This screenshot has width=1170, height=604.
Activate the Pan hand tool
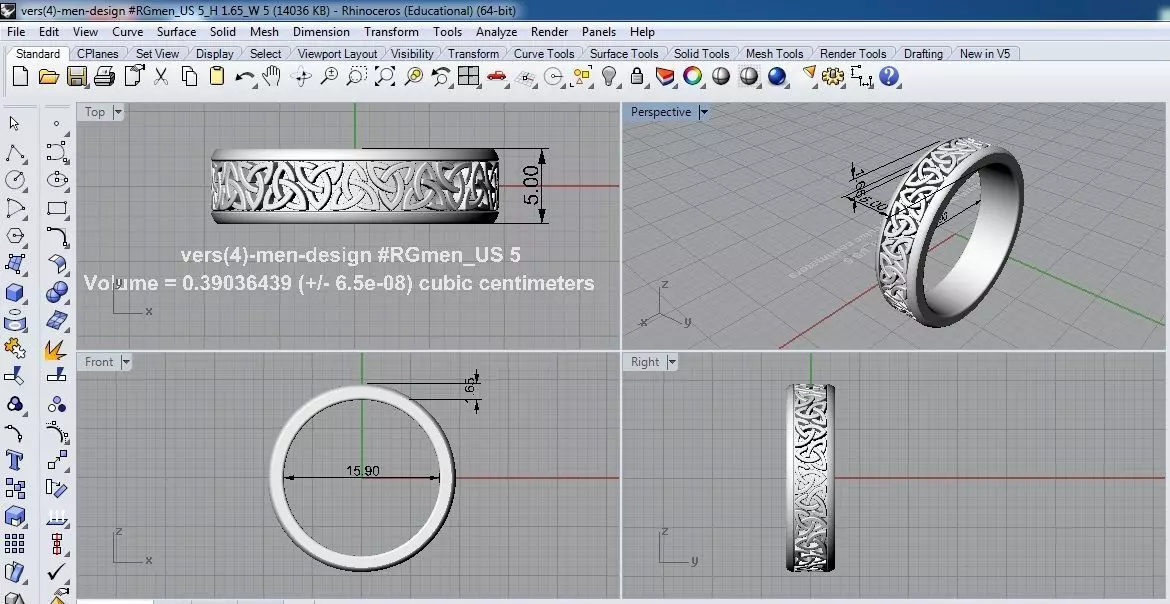[x=272, y=76]
